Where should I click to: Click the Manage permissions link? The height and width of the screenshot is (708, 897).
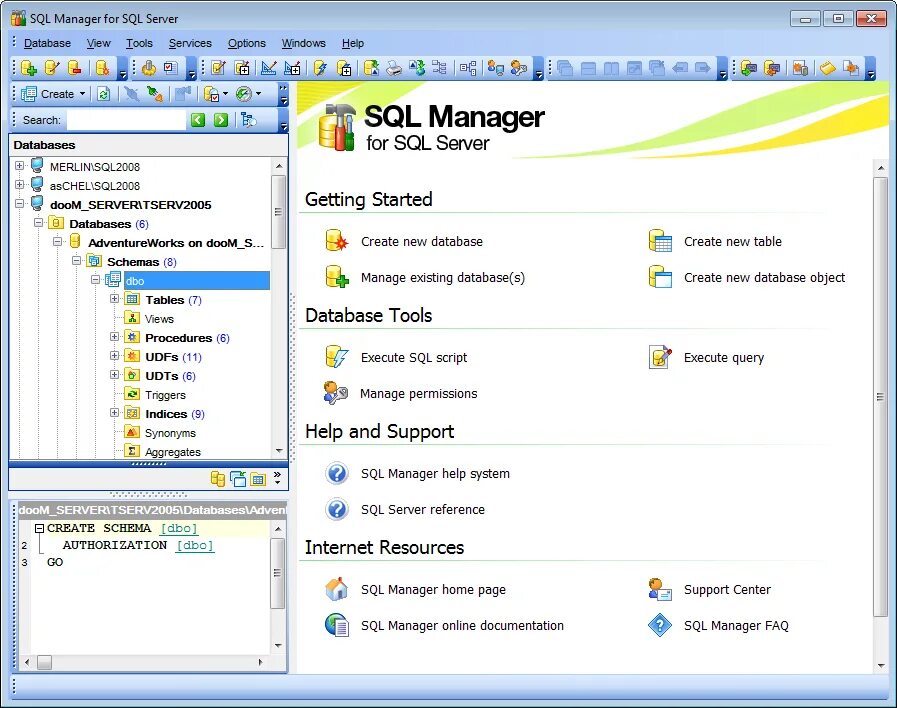pyautogui.click(x=418, y=393)
